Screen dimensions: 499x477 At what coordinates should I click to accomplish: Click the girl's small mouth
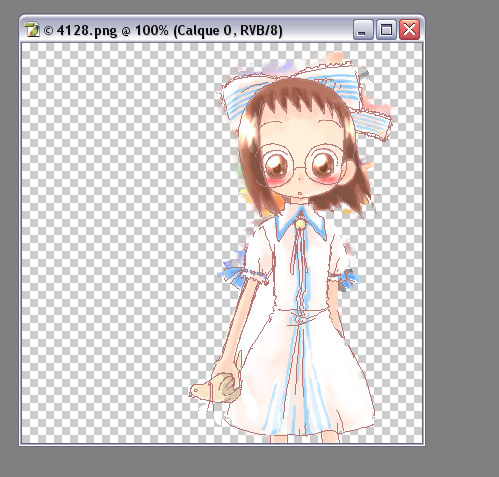pyautogui.click(x=299, y=193)
